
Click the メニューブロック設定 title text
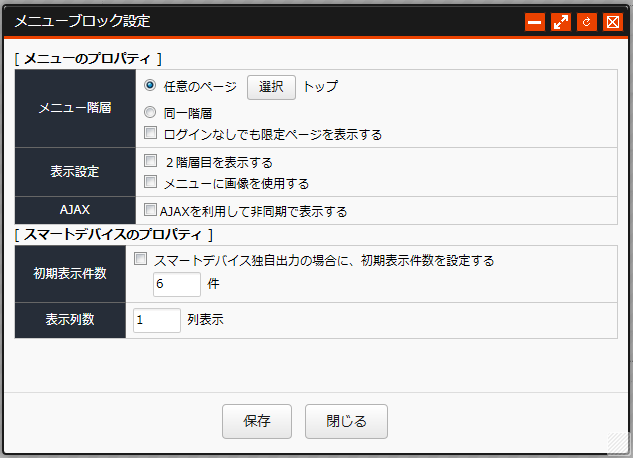82,21
